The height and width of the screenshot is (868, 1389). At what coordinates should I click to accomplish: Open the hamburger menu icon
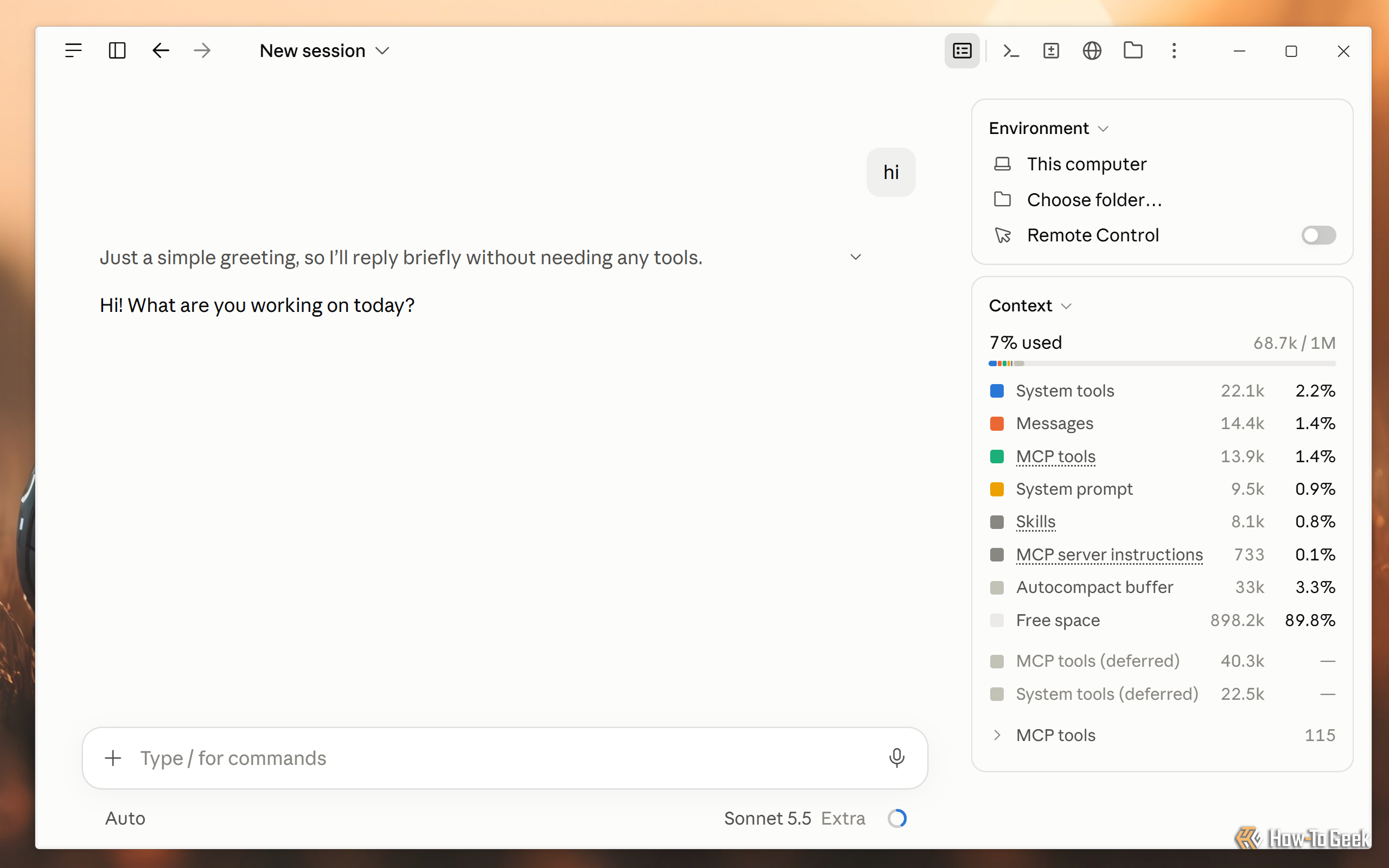[x=73, y=50]
